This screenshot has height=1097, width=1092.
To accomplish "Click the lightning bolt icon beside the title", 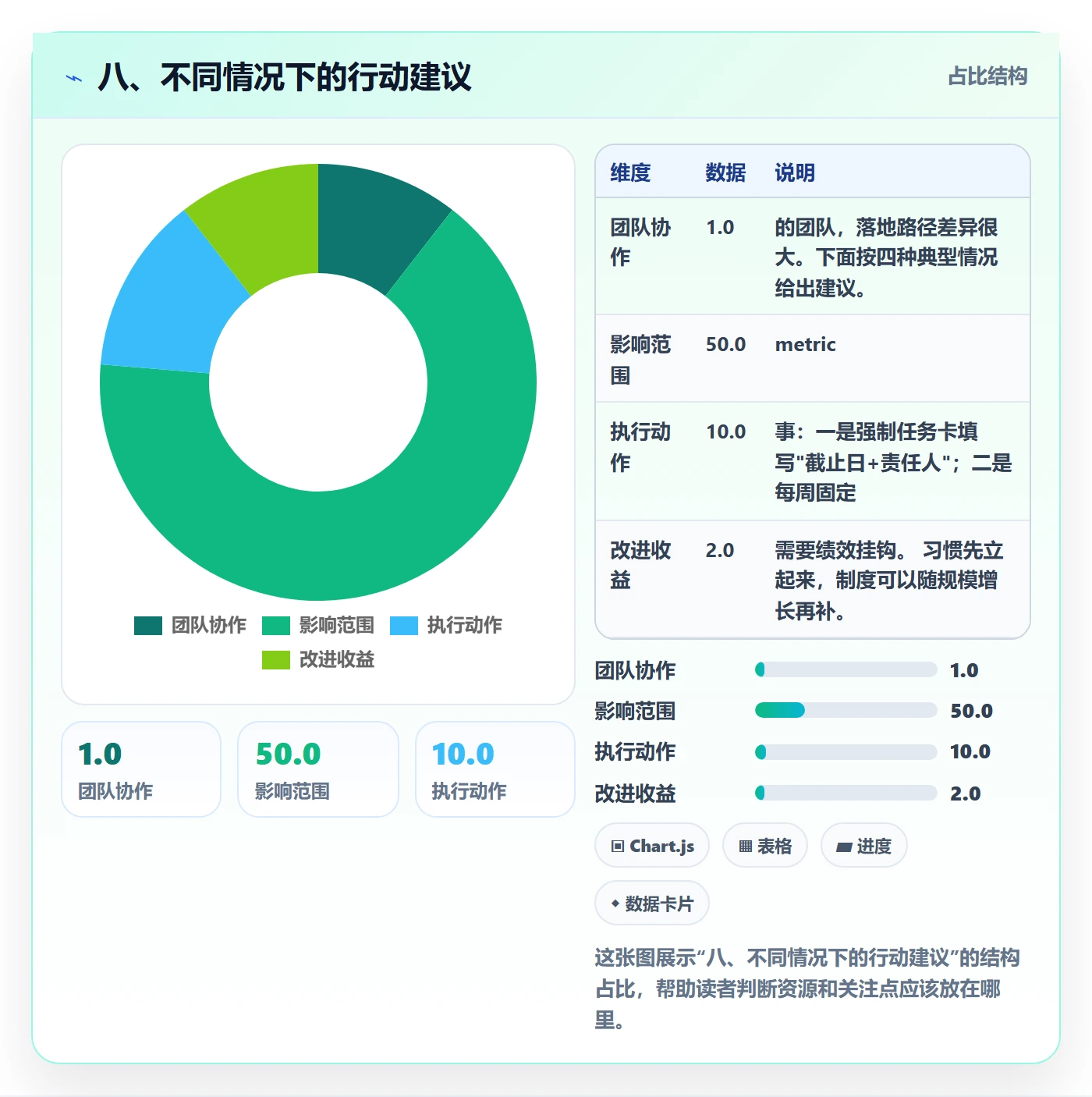I will 74,78.
